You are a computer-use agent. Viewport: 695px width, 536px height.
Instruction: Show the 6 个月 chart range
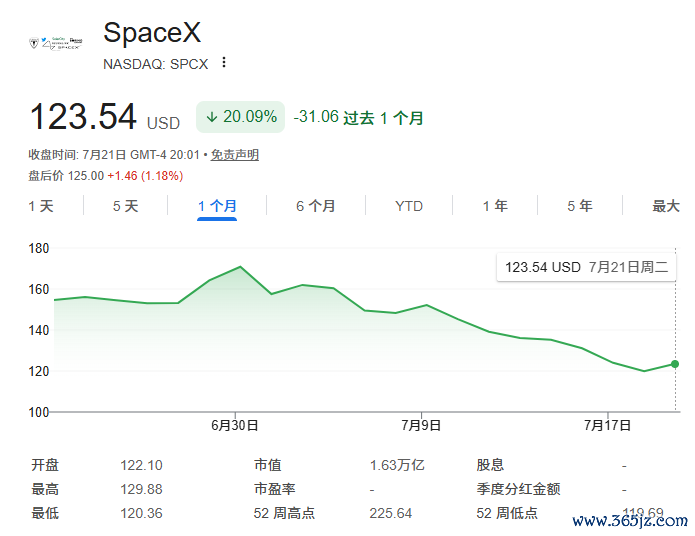316,206
